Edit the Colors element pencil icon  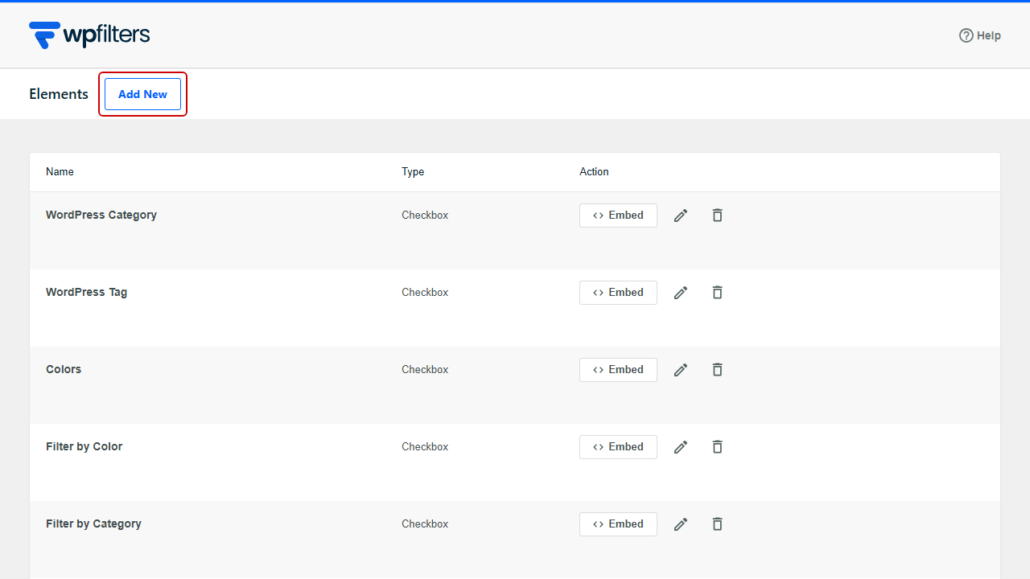click(x=681, y=370)
